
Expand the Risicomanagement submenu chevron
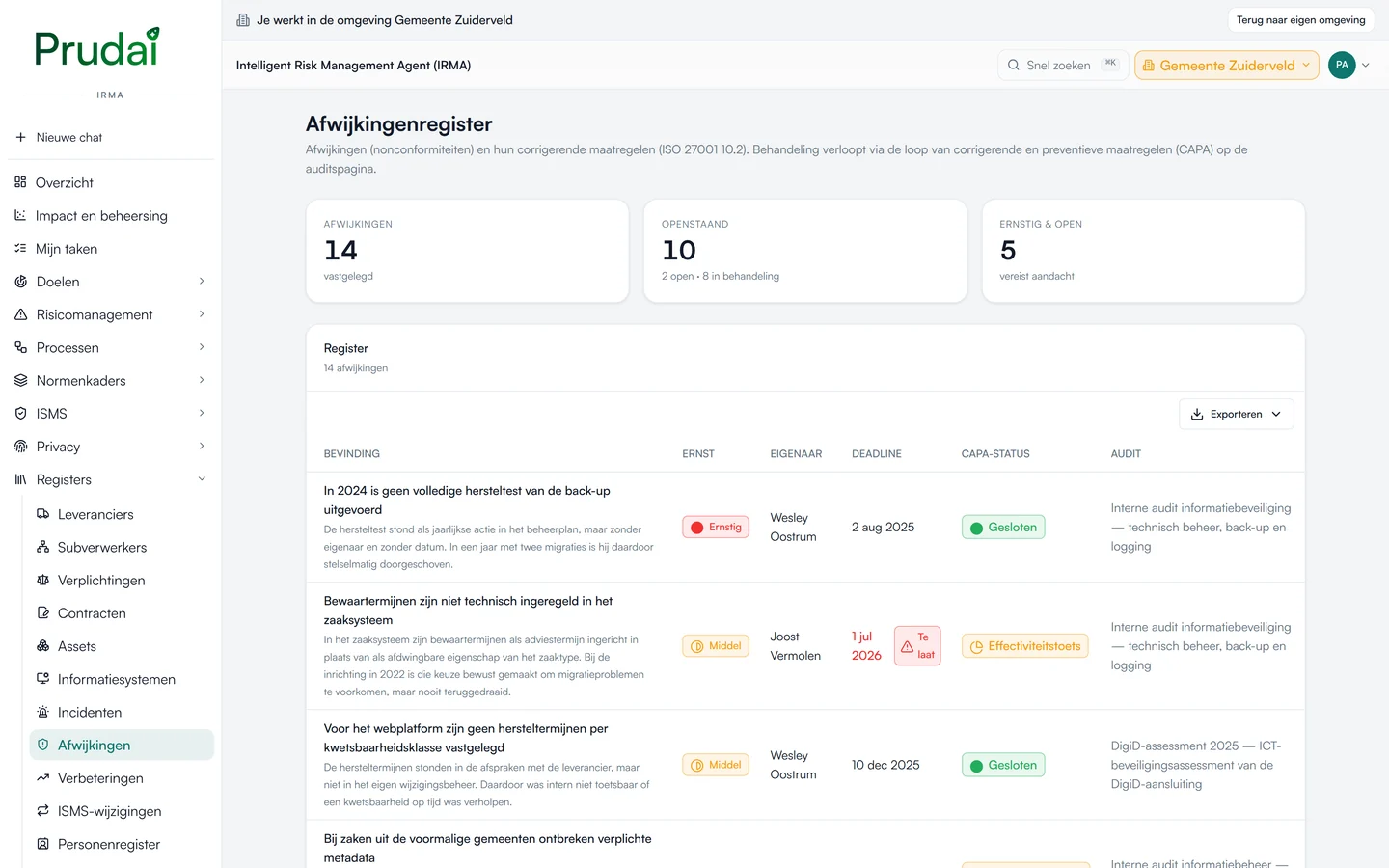pyautogui.click(x=202, y=313)
